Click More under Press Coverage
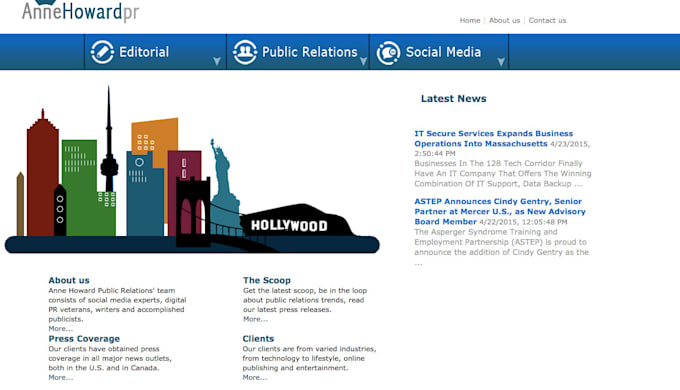 (x=61, y=377)
